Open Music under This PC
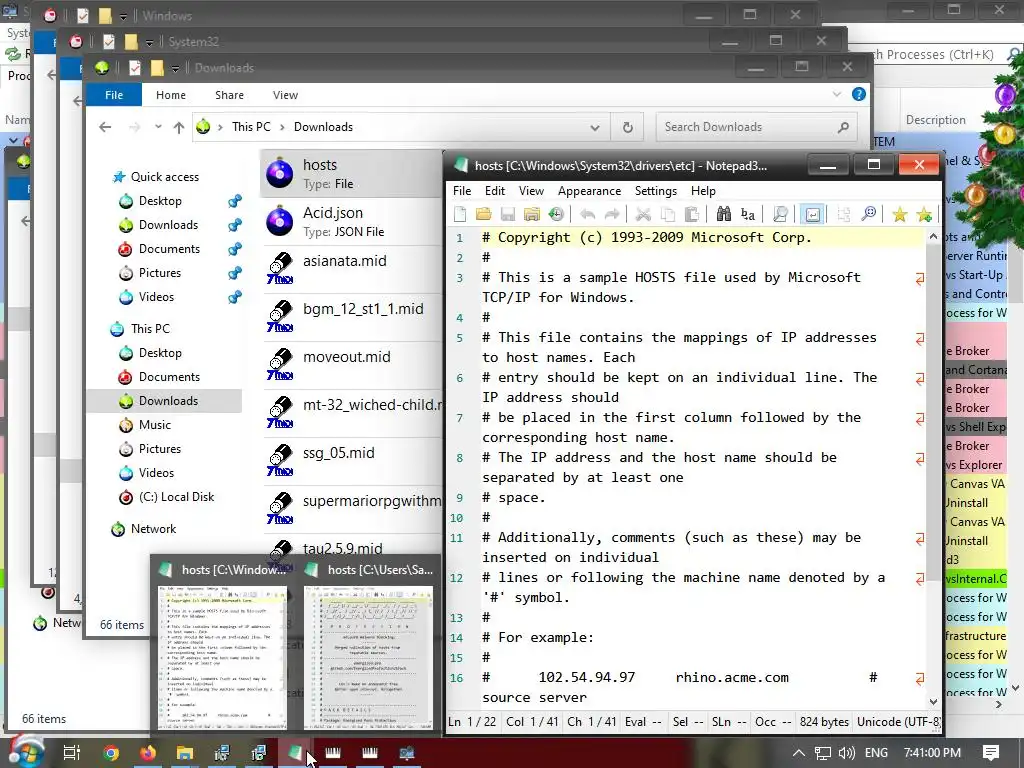 [x=154, y=425]
